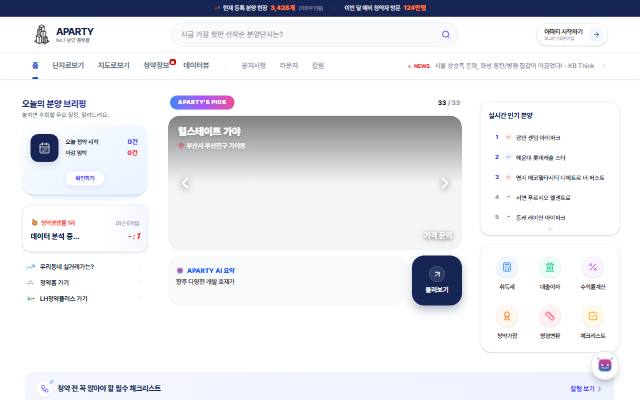Click the 힐스테이트 가야 title
Image resolution: width=640 pixels, height=400 pixels.
click(x=209, y=131)
